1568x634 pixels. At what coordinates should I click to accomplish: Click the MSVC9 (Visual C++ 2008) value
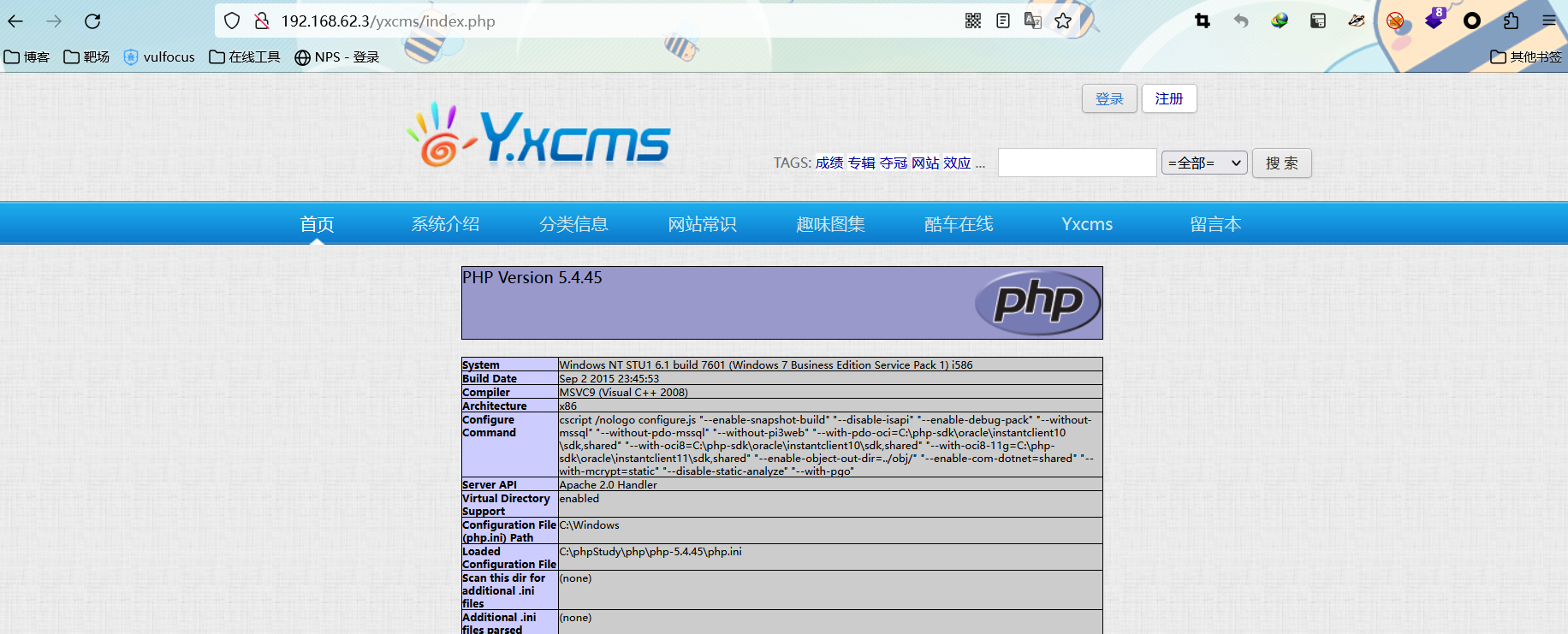tap(624, 392)
